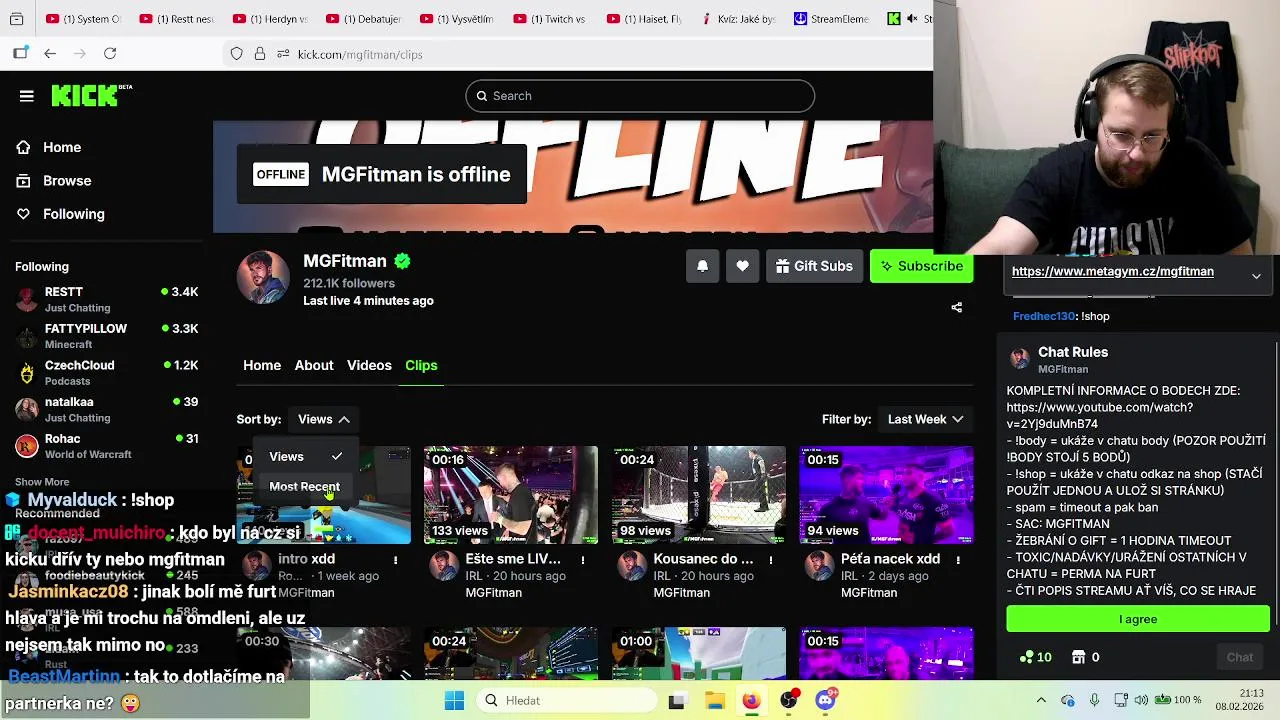Click the green Subscribe button
The height and width of the screenshot is (720, 1280).
921,266
